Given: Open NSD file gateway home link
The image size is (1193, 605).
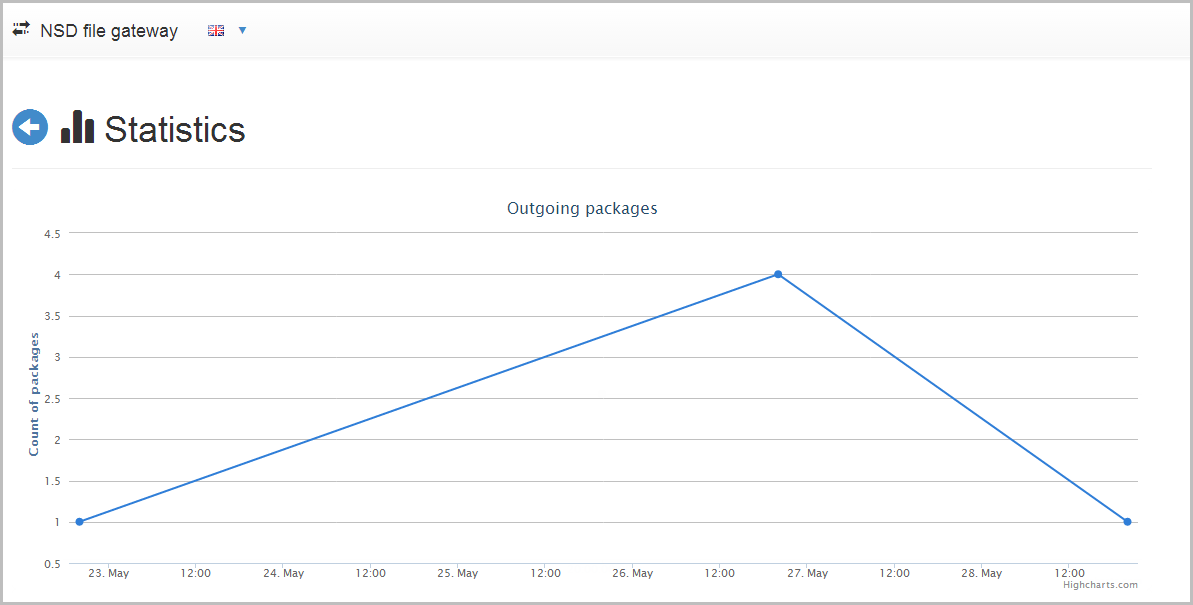Looking at the screenshot, I should pos(109,31).
